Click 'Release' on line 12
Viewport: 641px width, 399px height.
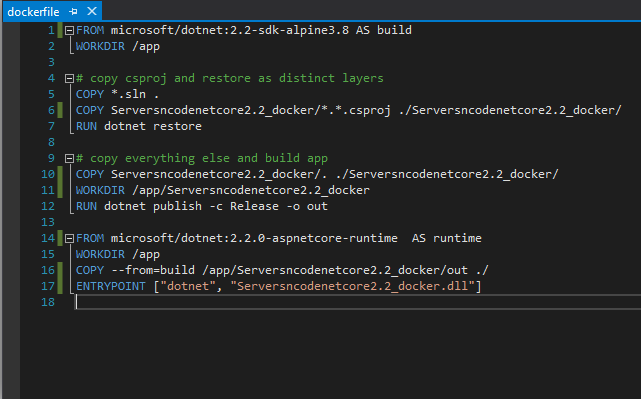coord(254,206)
